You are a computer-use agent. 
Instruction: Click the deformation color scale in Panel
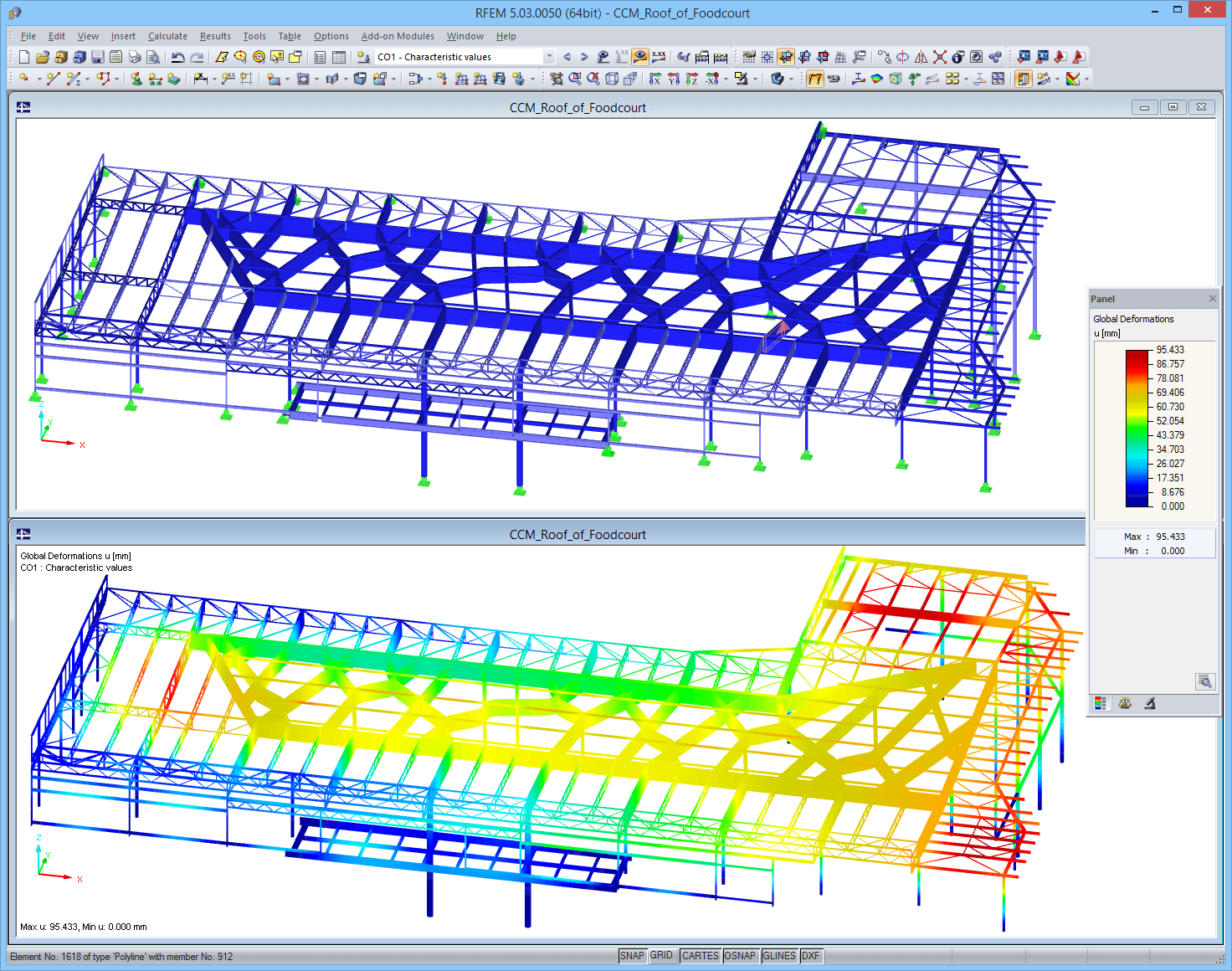(x=1137, y=427)
